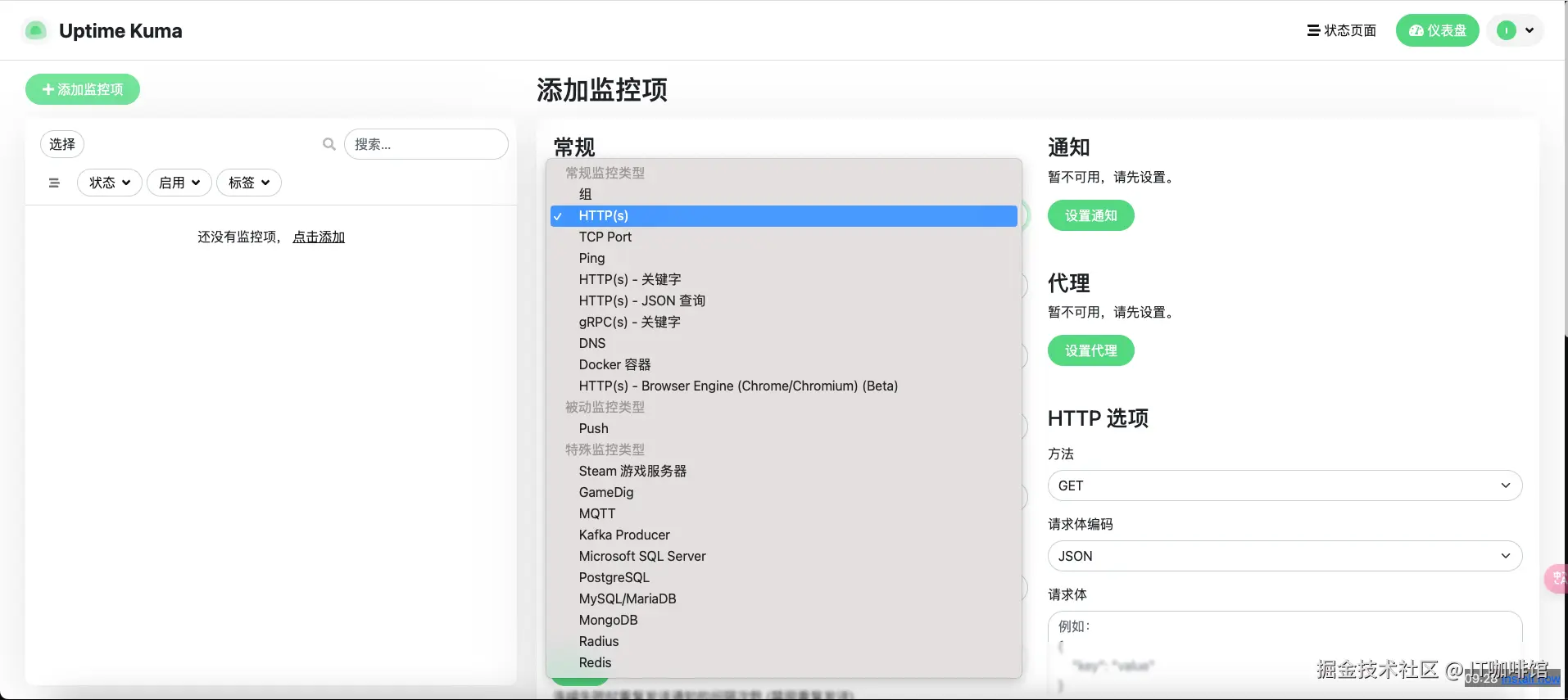Image resolution: width=1568 pixels, height=700 pixels.
Task: Select MQTT monitor type
Action: 784,513
